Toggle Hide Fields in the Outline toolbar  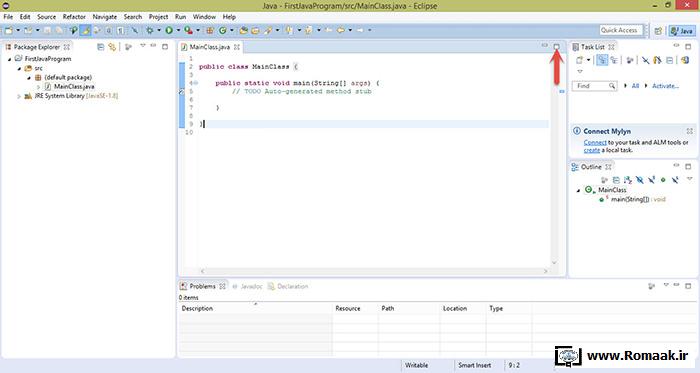[640, 180]
